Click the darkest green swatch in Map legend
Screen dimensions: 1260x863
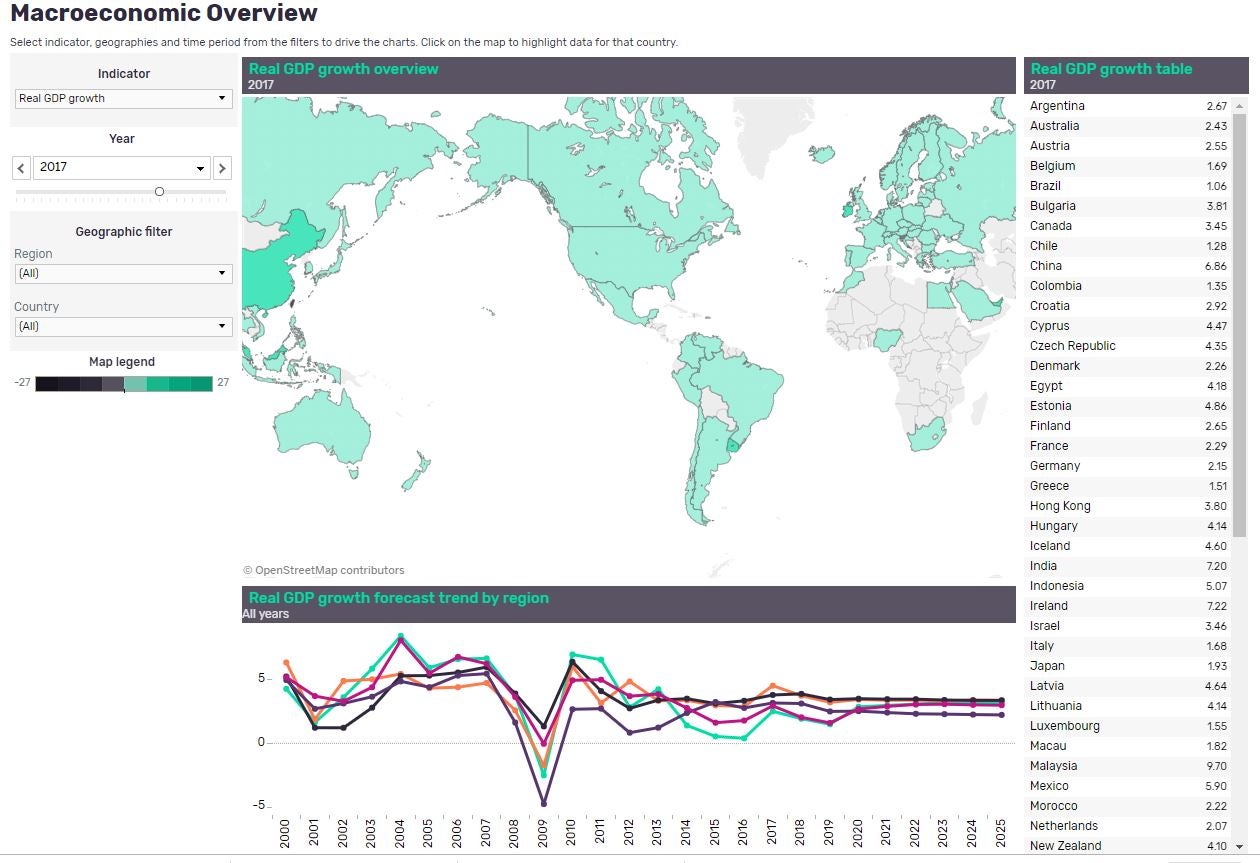pyautogui.click(x=202, y=383)
